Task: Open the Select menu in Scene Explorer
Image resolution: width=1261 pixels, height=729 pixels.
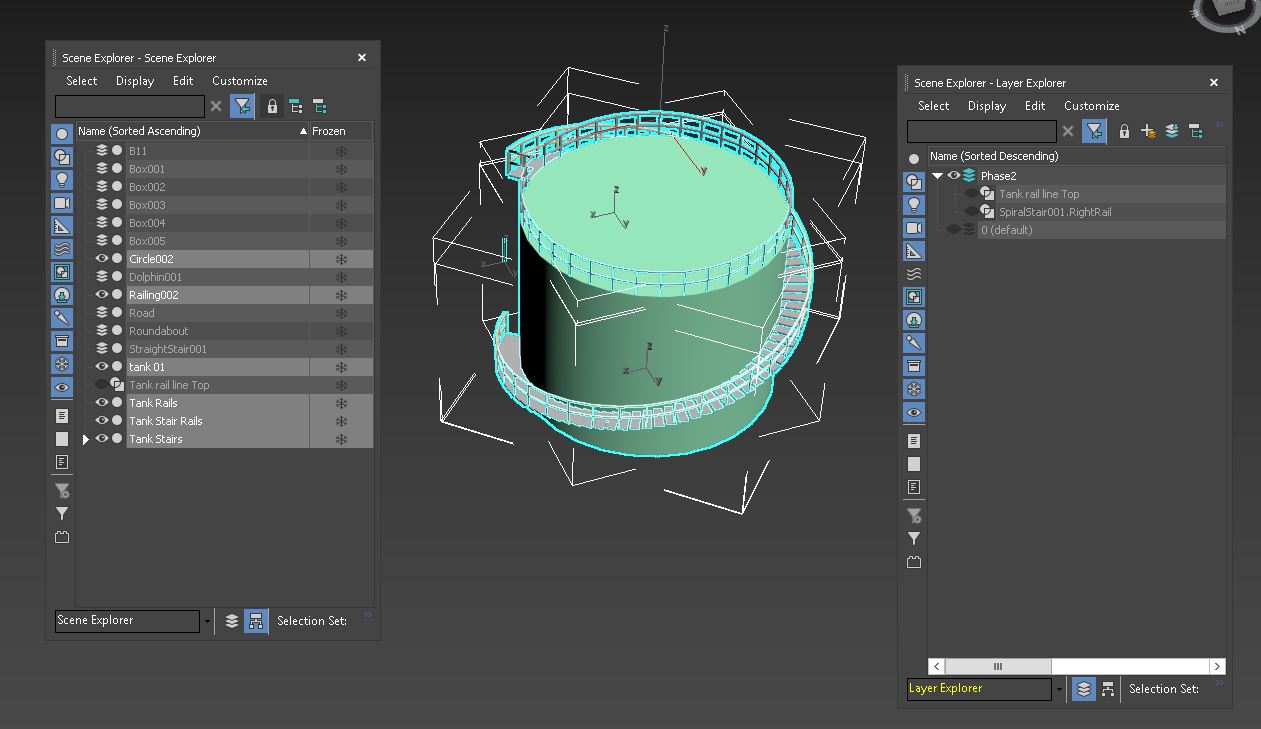Action: [82, 81]
